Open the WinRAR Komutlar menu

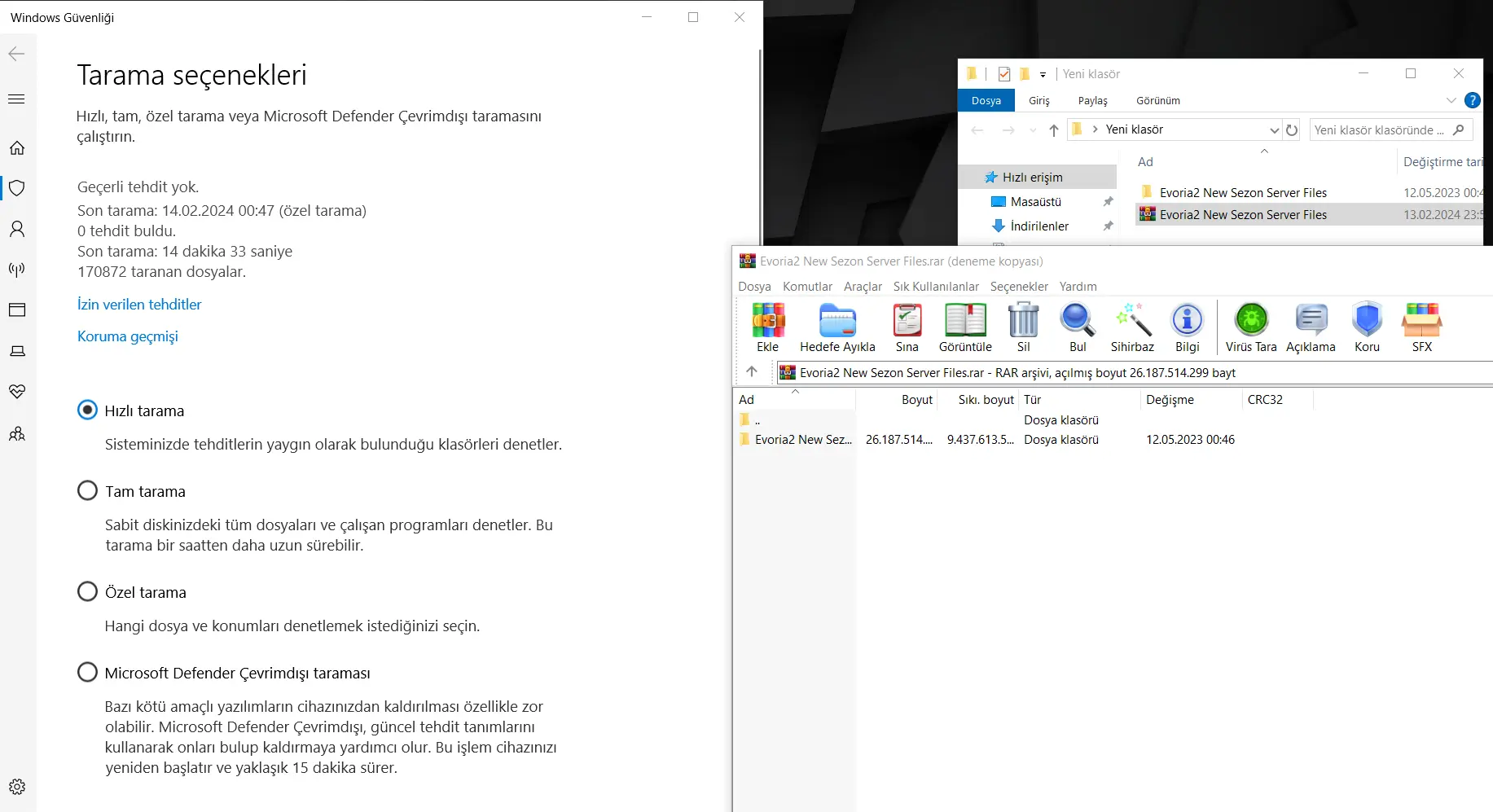click(807, 287)
